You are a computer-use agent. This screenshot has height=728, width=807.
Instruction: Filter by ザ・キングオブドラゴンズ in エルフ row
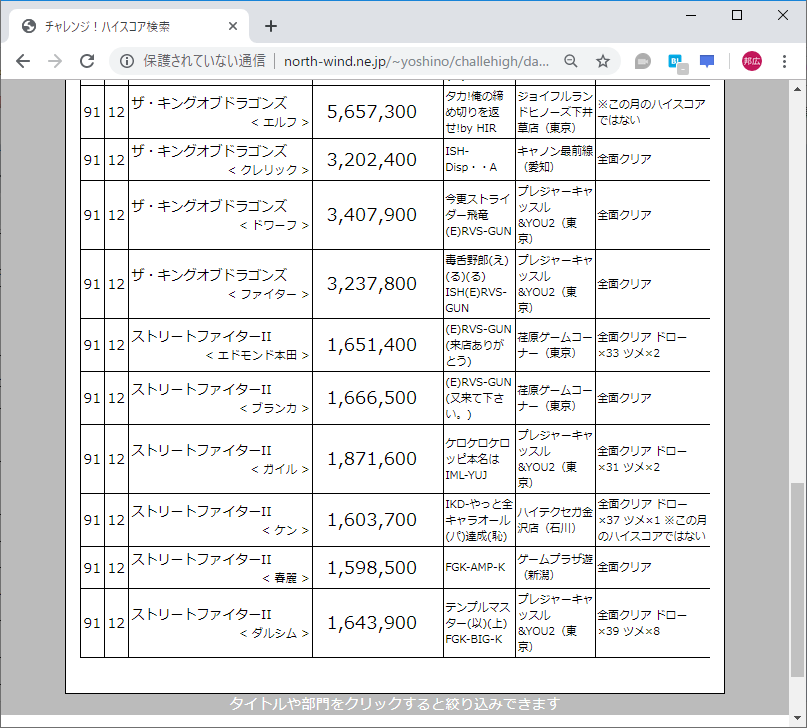tap(209, 103)
